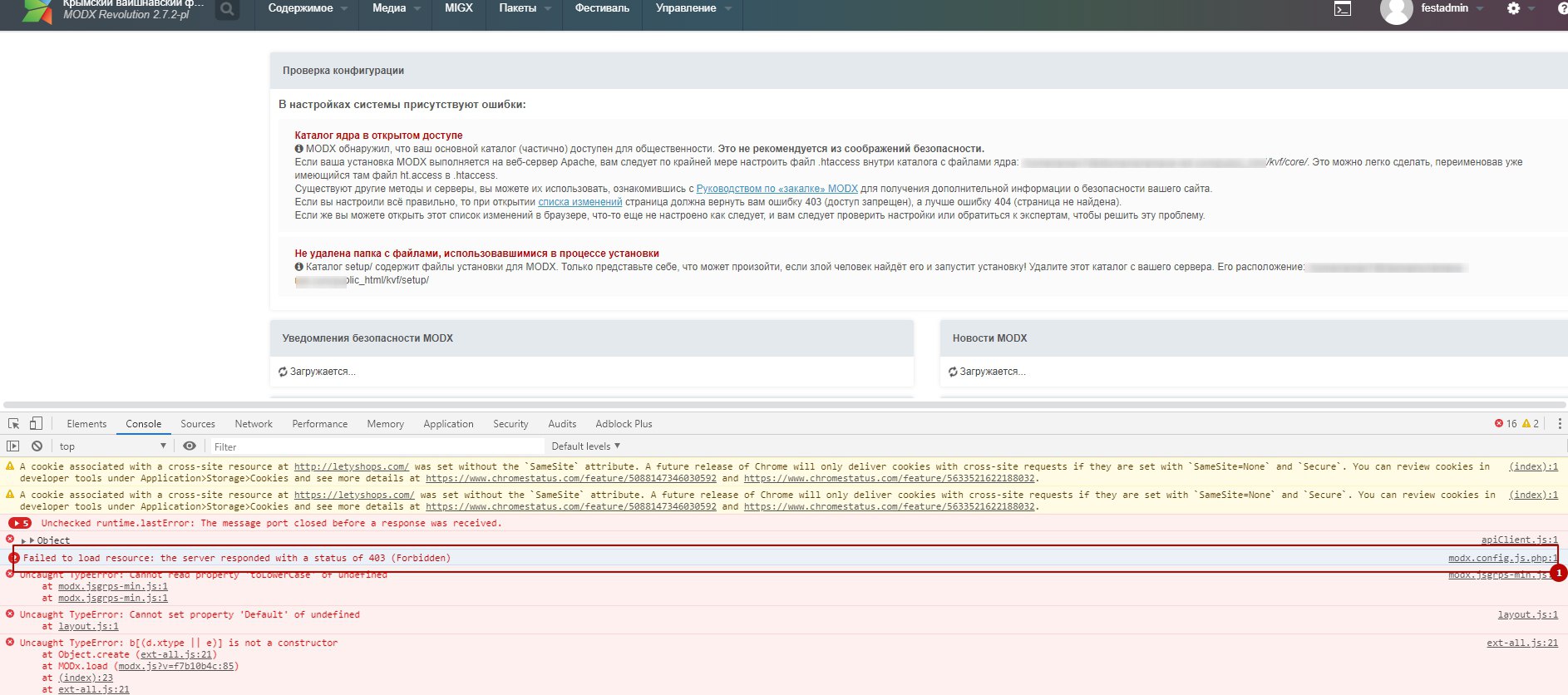Open ext-all.js:21 source link on right

pos(1522,643)
